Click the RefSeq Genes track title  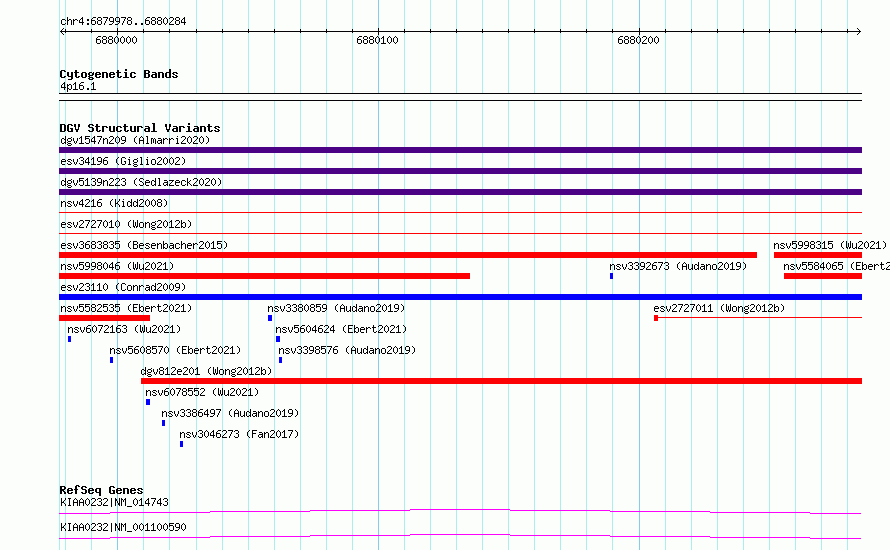[x=101, y=490]
